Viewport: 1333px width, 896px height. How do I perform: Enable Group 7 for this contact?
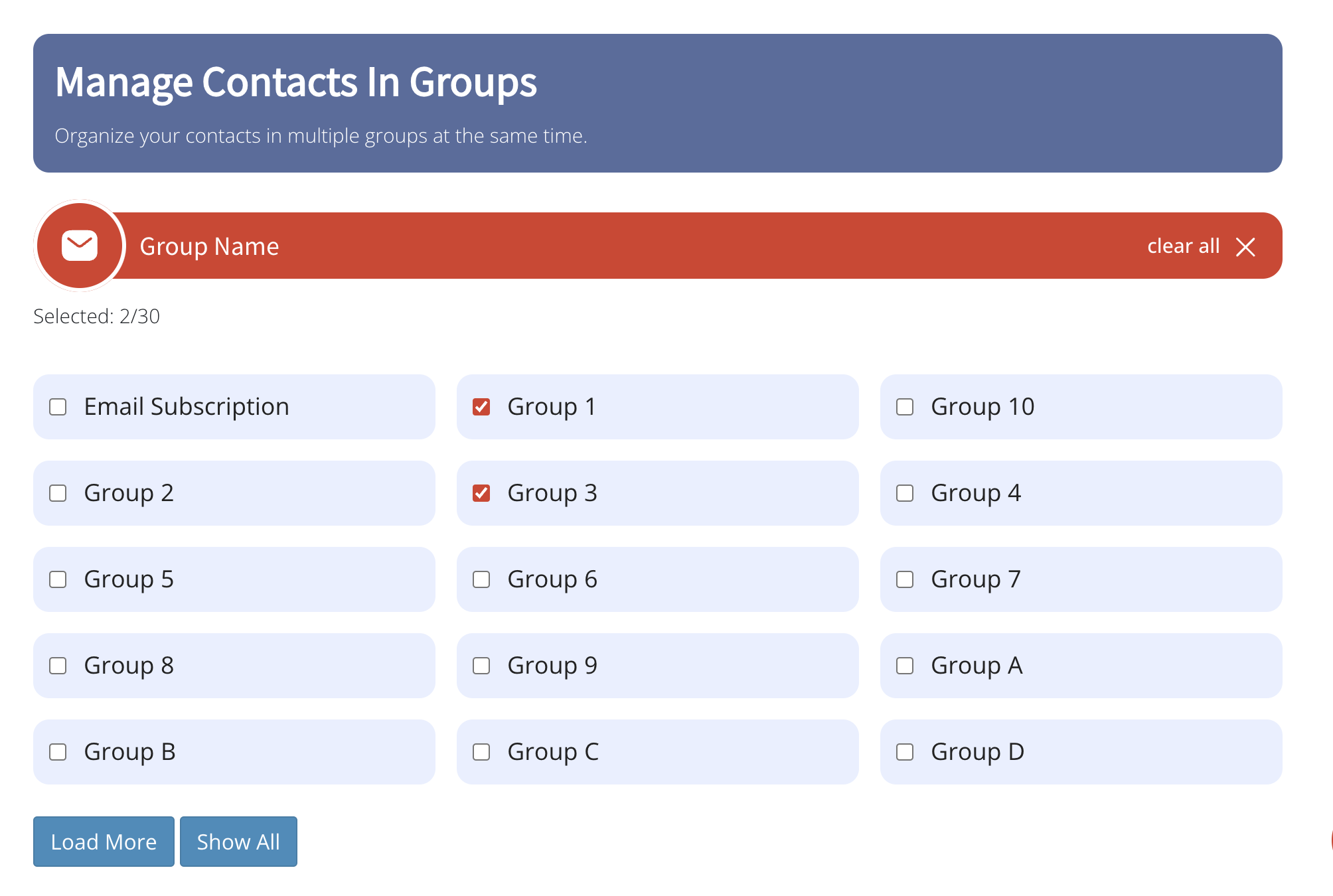905,579
